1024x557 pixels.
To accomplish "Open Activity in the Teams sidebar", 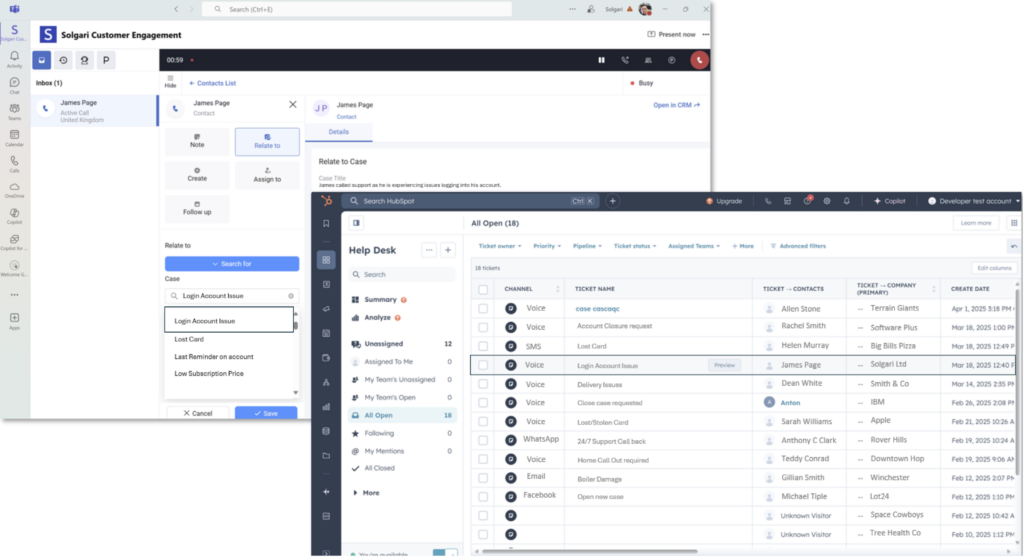I will click(x=14, y=59).
